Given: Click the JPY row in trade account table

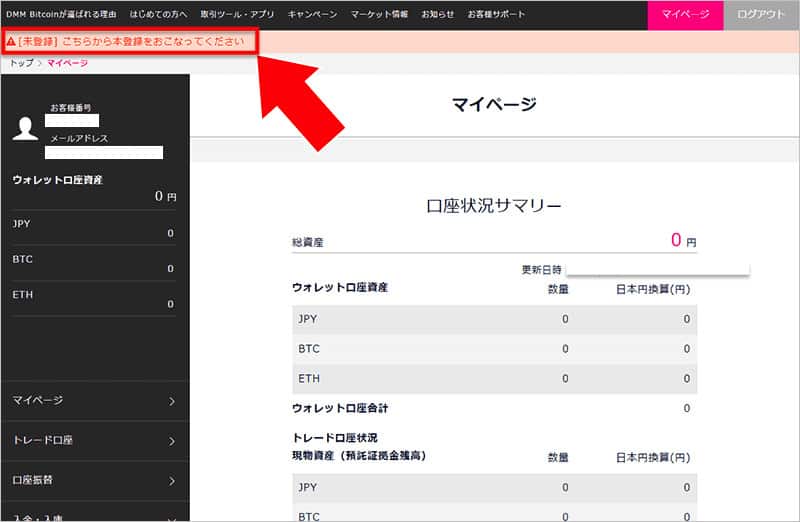Looking at the screenshot, I should [x=494, y=488].
